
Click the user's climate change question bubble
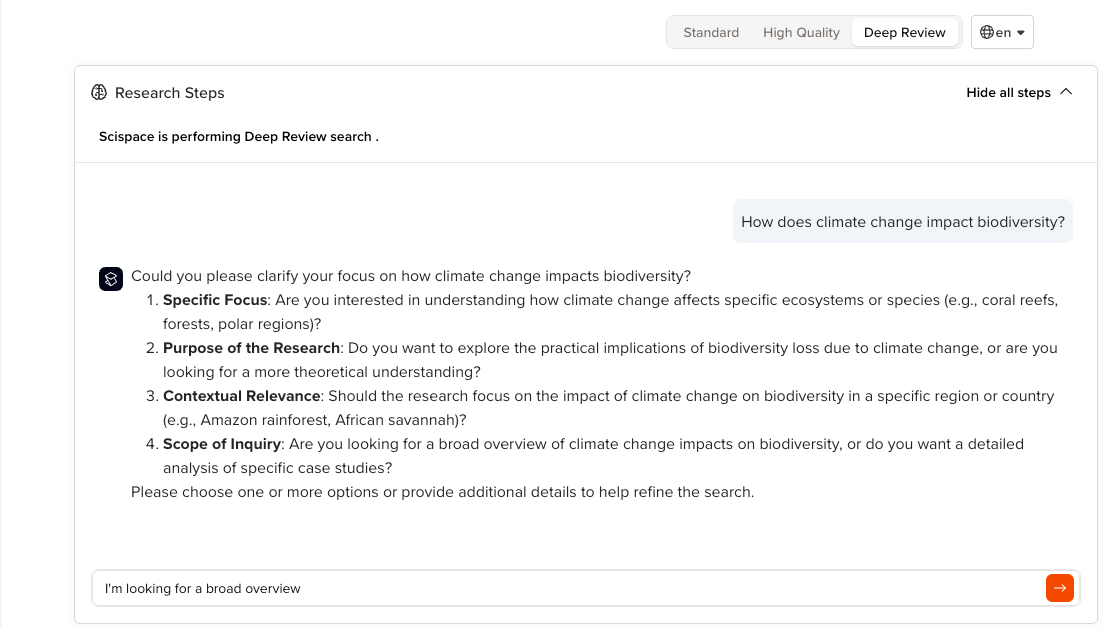click(x=902, y=221)
